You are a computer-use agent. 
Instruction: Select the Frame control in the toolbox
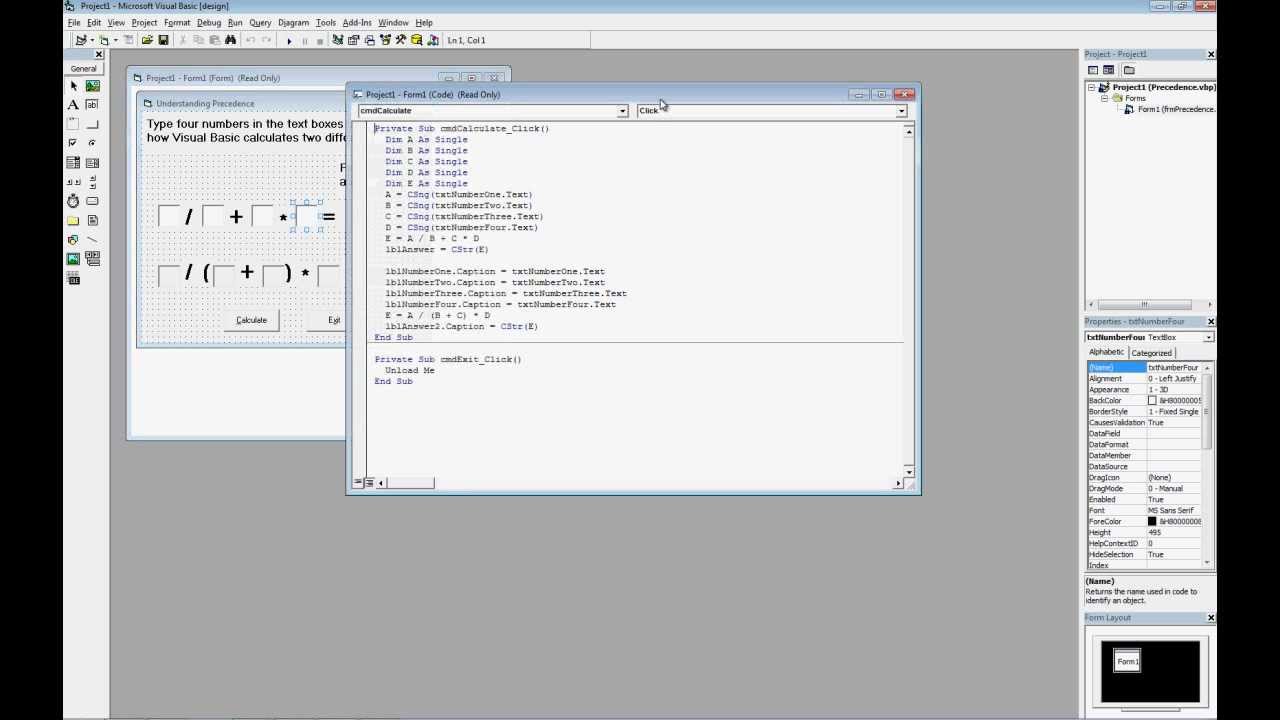pos(73,124)
